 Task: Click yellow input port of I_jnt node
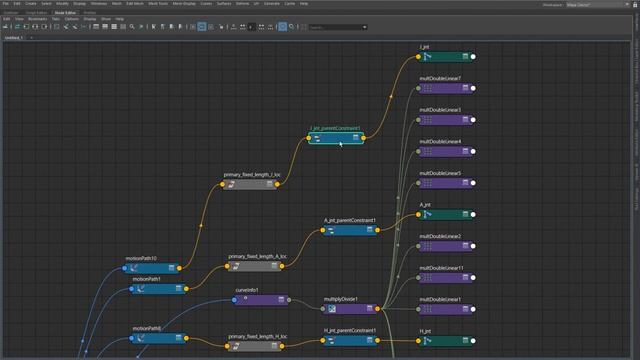[x=418, y=57]
